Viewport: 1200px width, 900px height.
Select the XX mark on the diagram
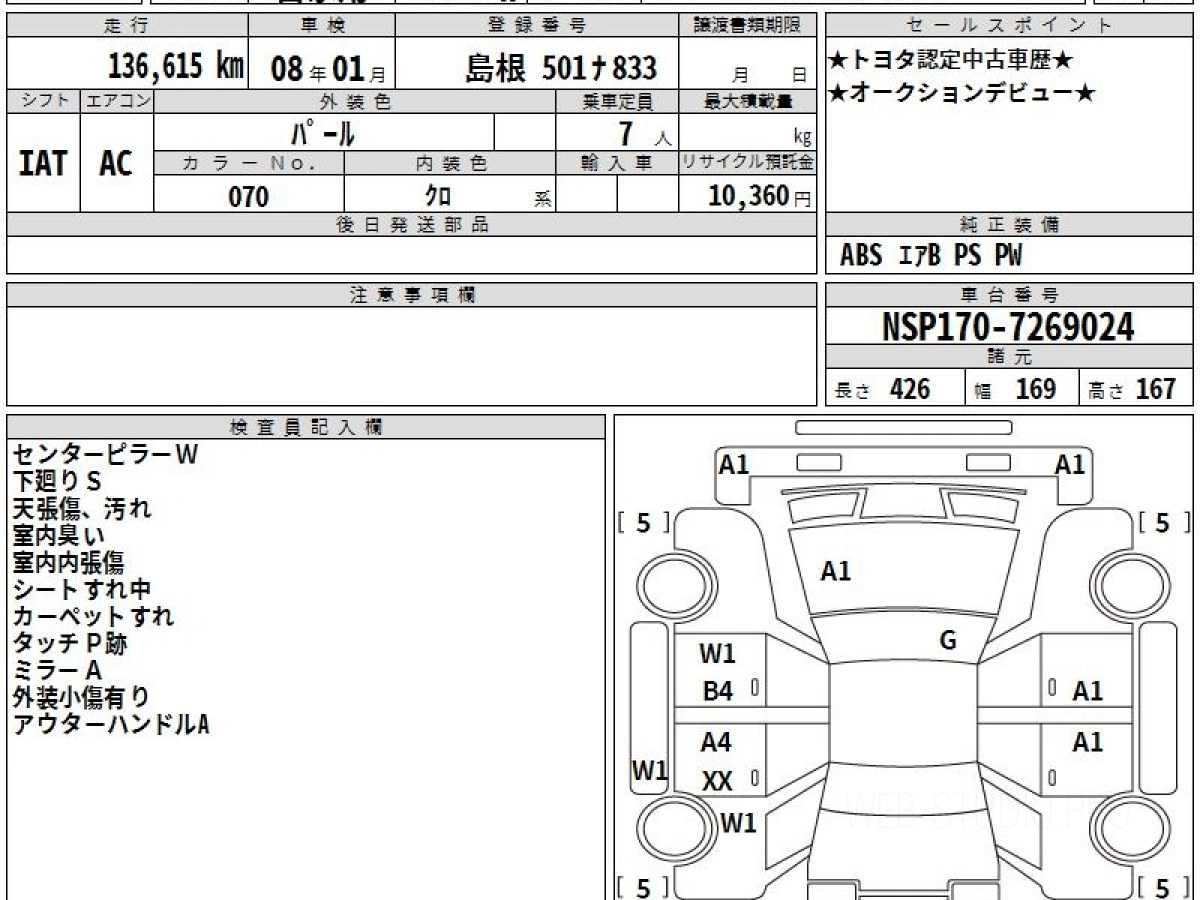(717, 781)
